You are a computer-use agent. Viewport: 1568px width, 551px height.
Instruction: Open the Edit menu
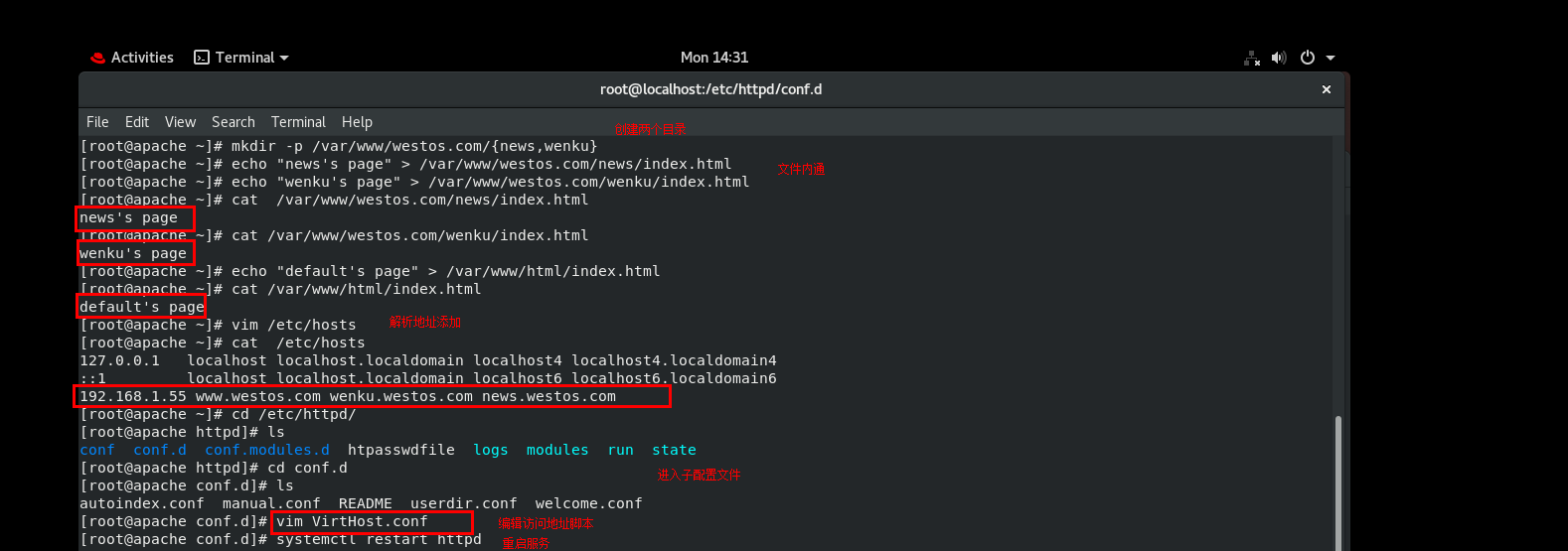tap(137, 122)
